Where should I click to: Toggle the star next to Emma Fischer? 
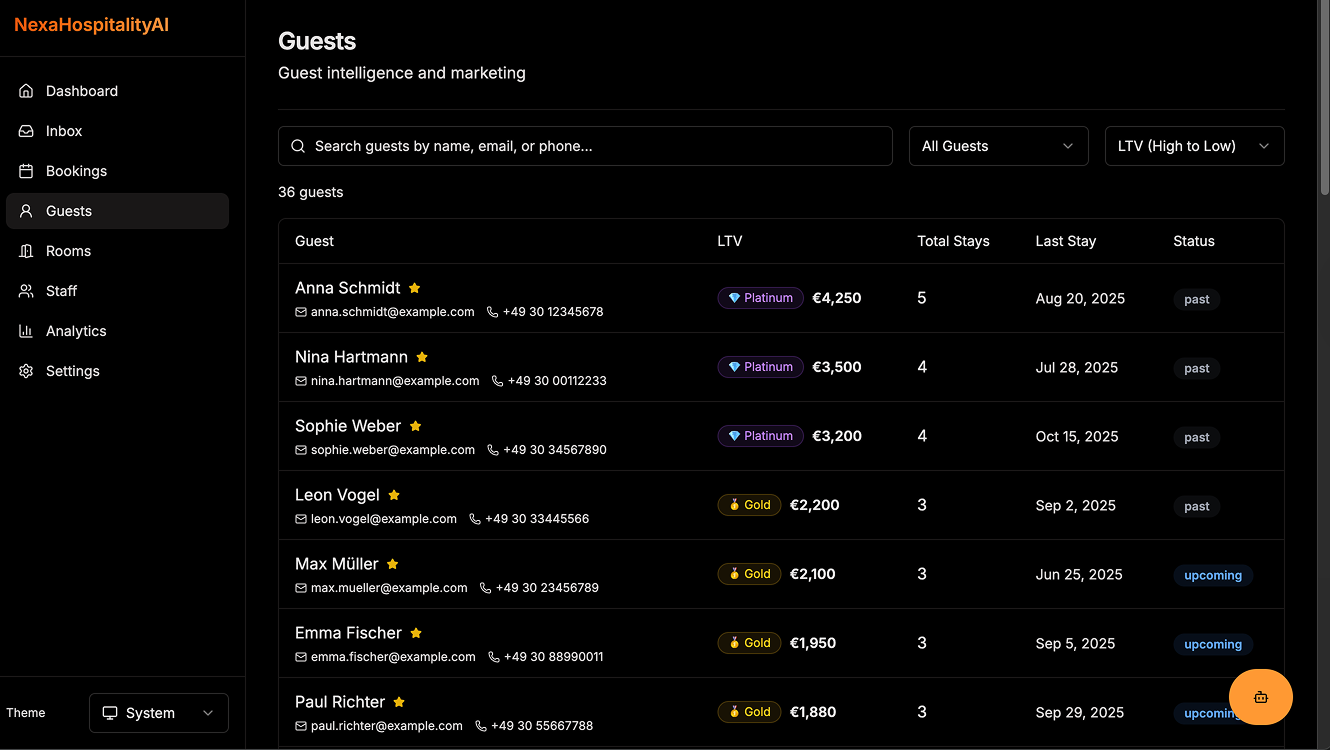(x=416, y=632)
